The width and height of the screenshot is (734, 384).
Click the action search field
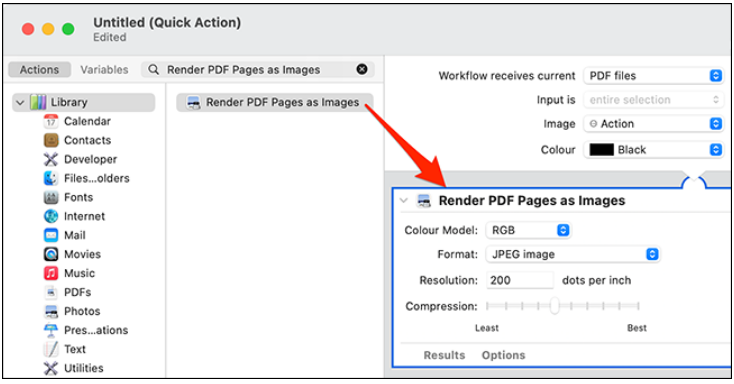click(x=258, y=69)
